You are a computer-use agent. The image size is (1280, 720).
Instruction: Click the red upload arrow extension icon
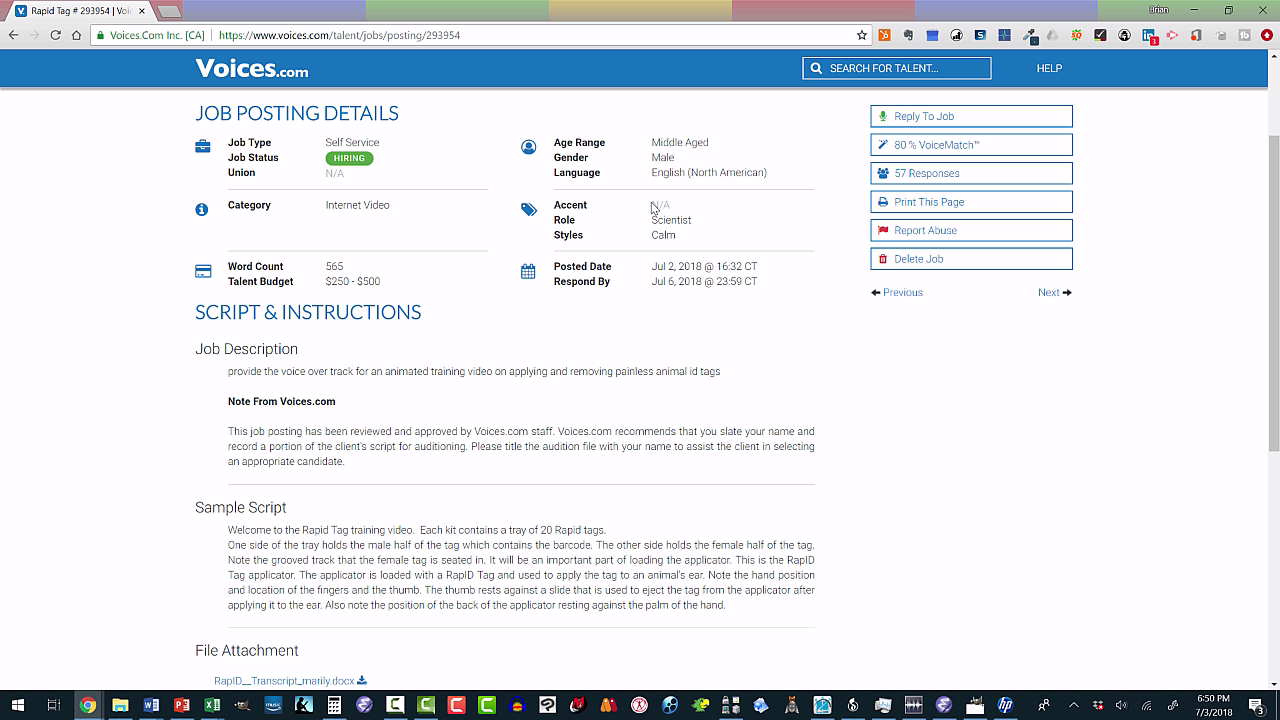coord(1266,35)
